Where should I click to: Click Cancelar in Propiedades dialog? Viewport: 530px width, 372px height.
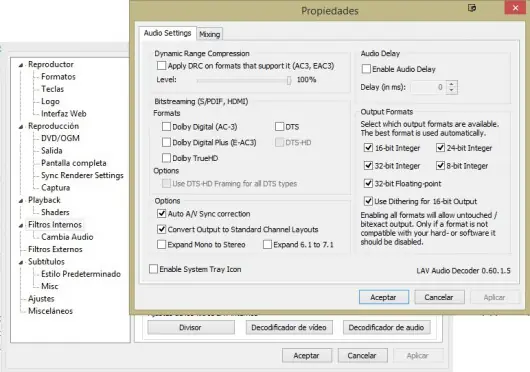pos(439,297)
